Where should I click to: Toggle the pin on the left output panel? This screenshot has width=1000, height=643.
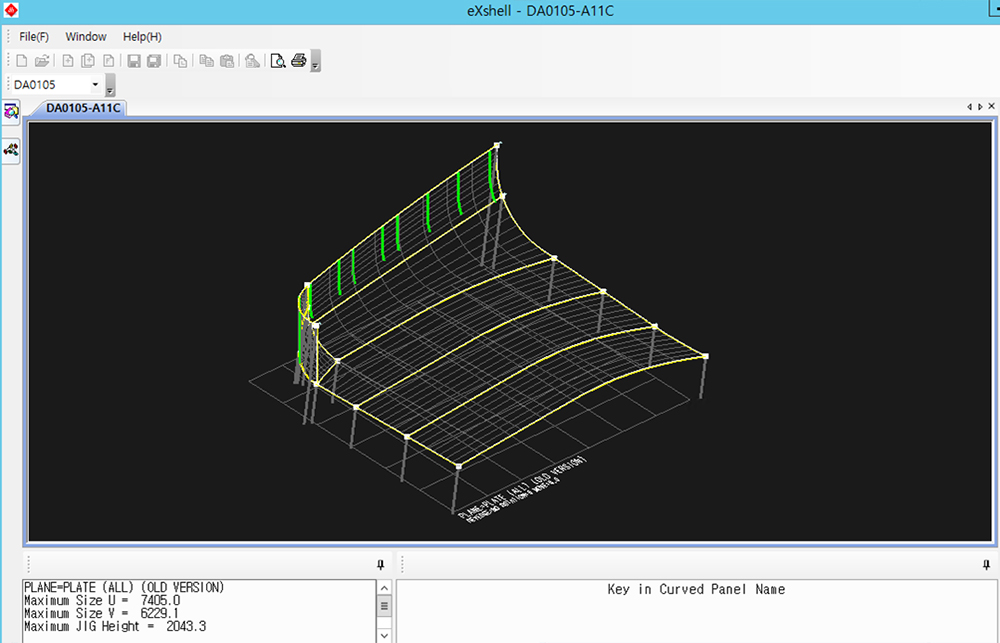point(380,565)
